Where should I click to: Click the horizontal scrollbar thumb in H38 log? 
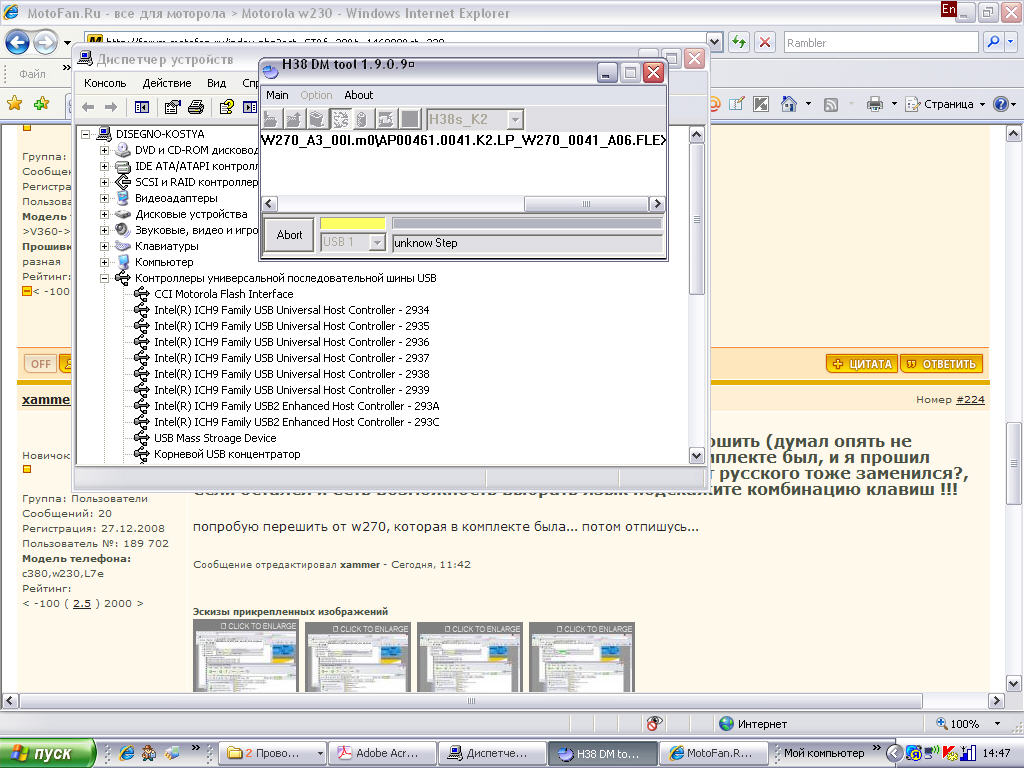click(586, 204)
